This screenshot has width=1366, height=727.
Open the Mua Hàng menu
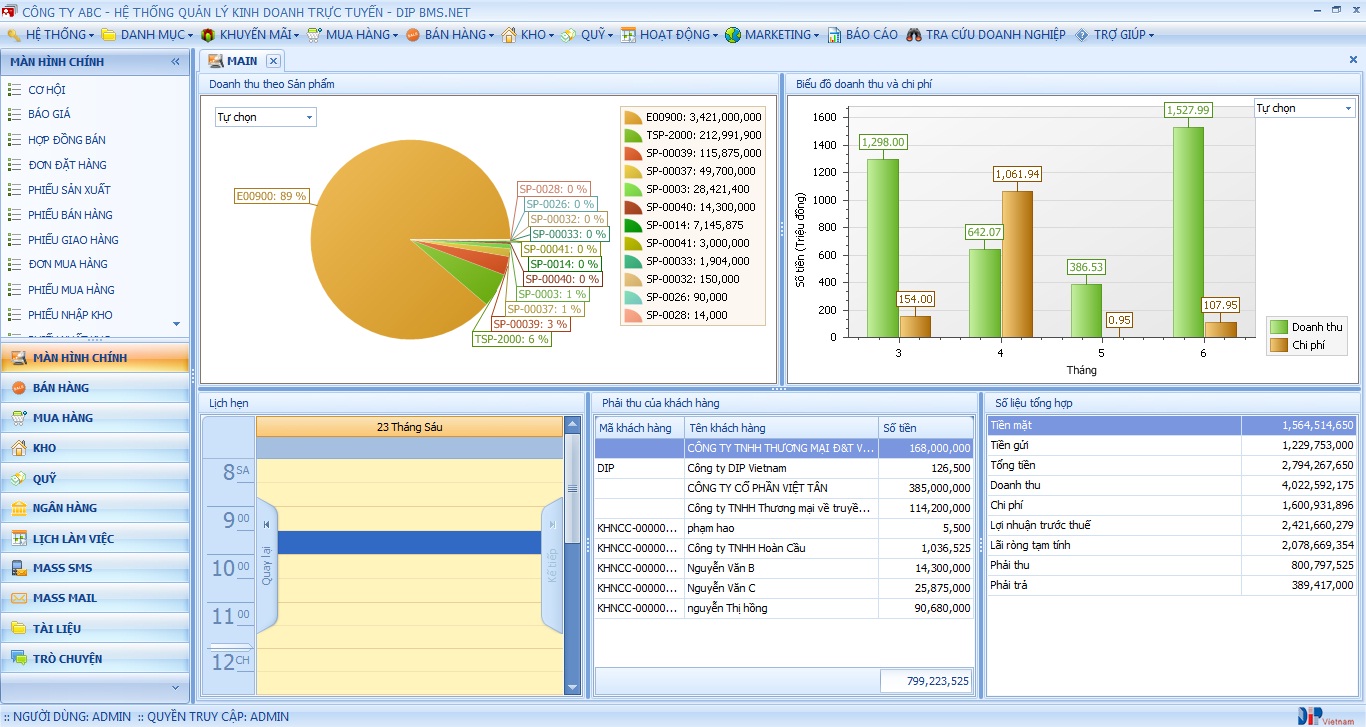(353, 34)
